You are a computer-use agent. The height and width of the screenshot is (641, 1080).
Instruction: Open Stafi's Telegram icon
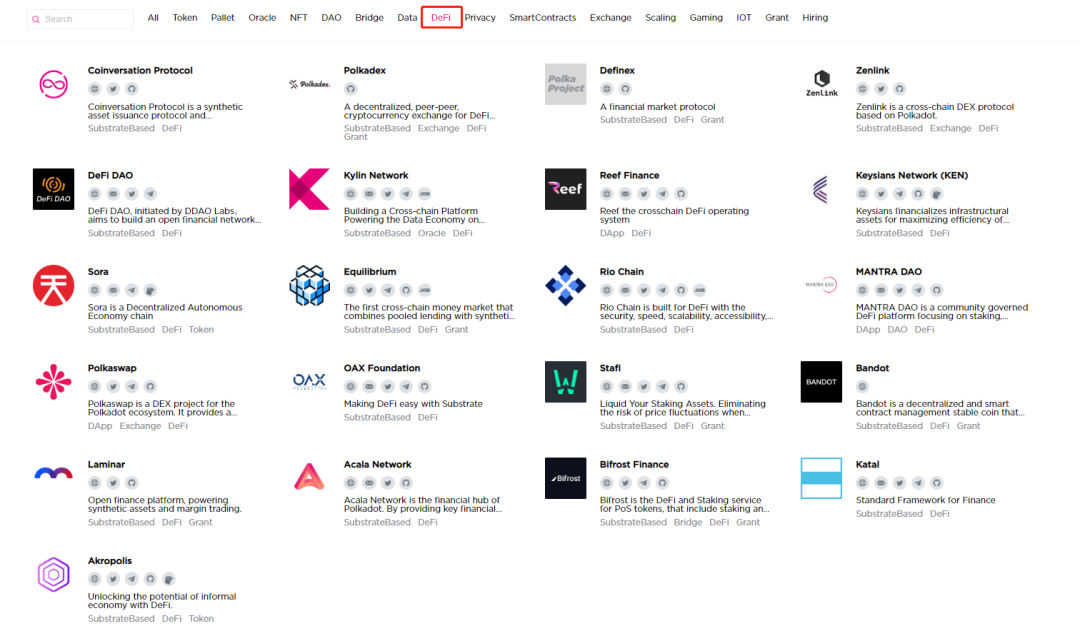pos(662,386)
